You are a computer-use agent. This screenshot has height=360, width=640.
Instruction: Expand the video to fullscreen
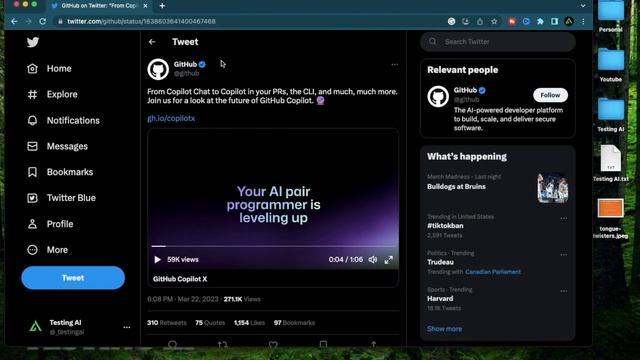click(389, 260)
